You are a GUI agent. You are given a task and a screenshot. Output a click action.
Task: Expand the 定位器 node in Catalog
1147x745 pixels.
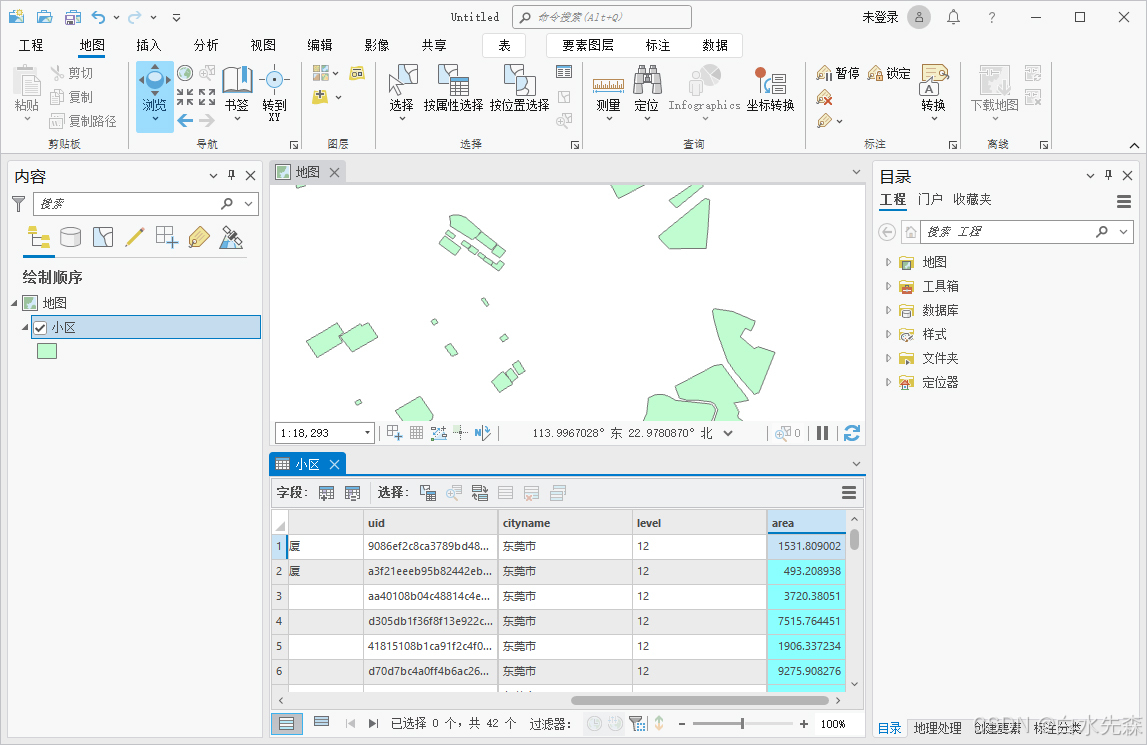(x=888, y=382)
